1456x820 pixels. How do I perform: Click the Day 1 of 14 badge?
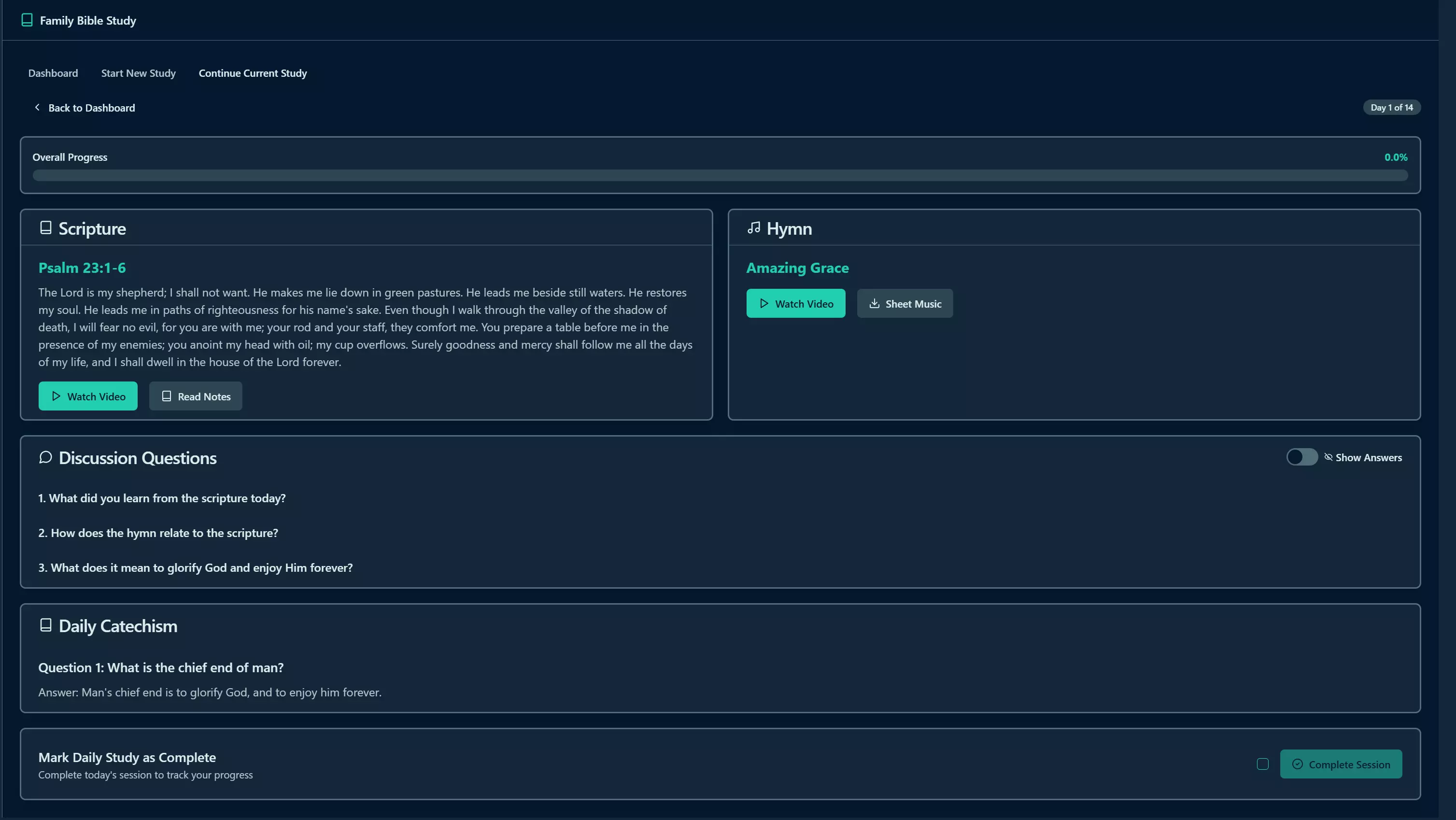tap(1392, 107)
